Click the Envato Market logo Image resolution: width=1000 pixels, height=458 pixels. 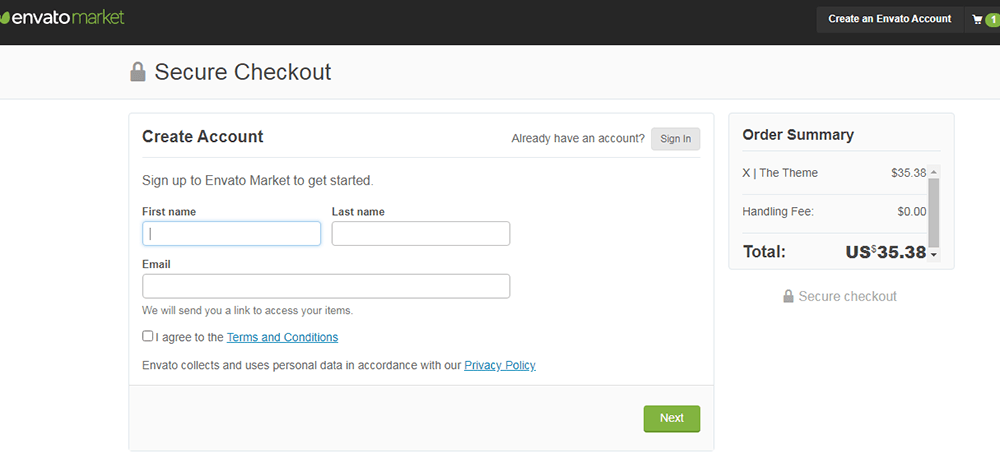62,18
